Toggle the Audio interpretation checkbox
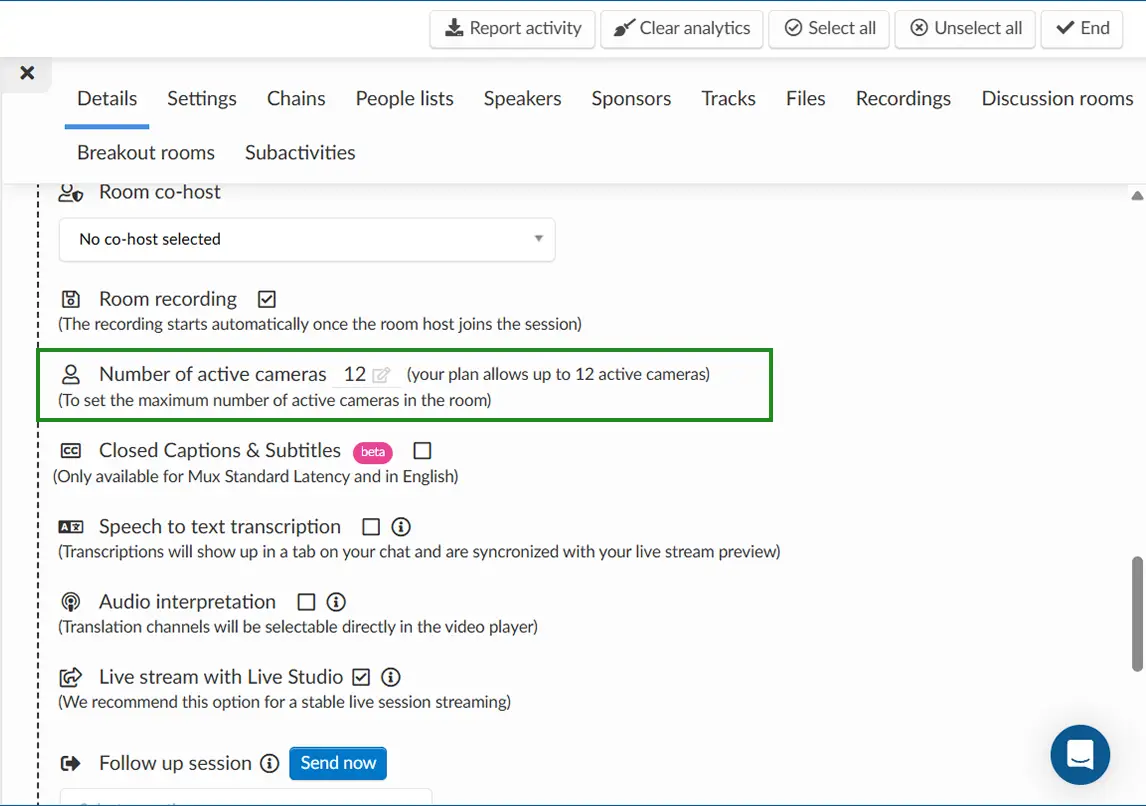Viewport: 1146px width, 806px height. 307,602
